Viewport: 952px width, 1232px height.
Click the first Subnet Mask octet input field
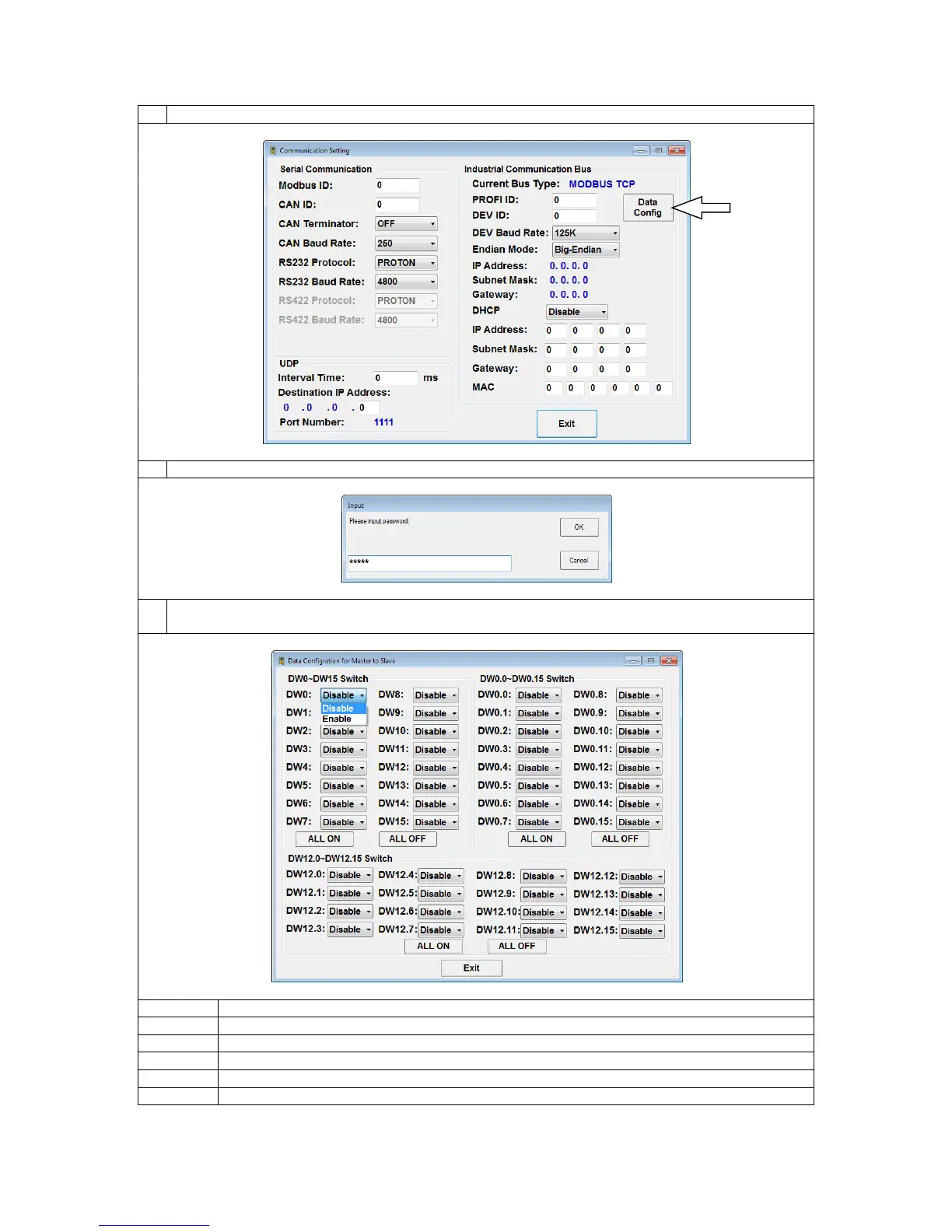tap(555, 350)
